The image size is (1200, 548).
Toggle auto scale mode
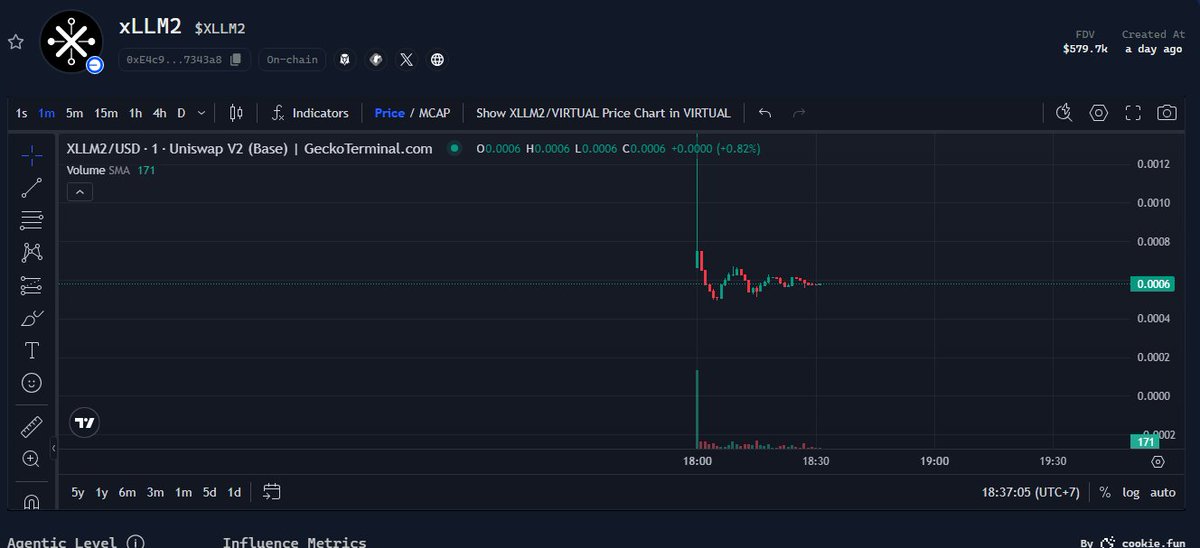[1163, 492]
